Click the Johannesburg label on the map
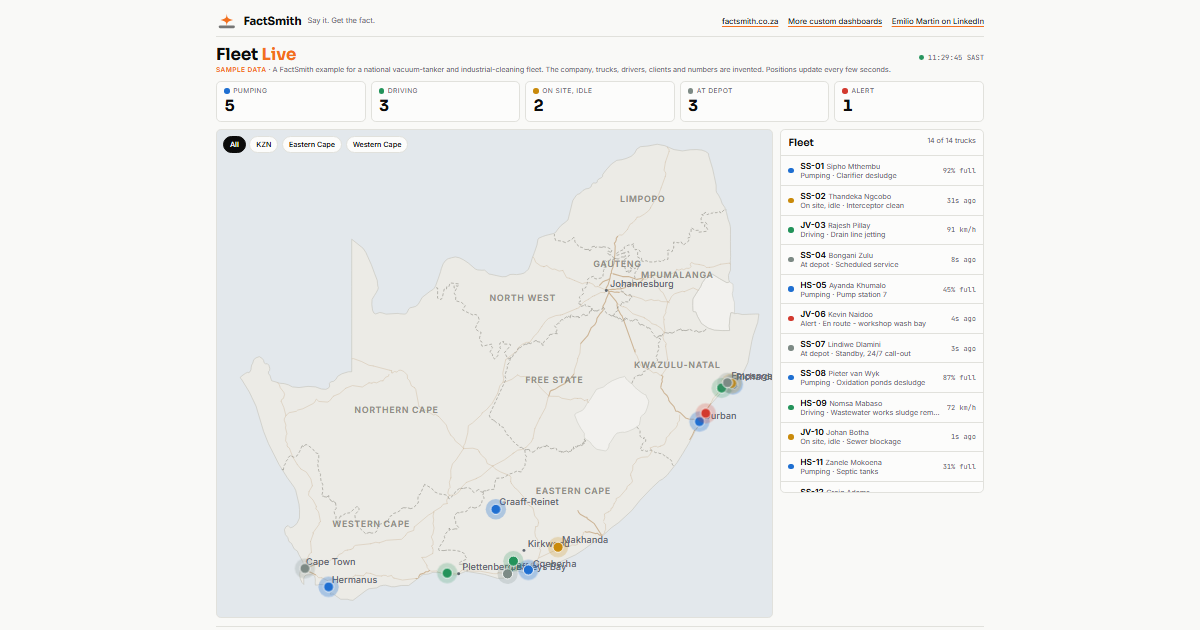 642,284
